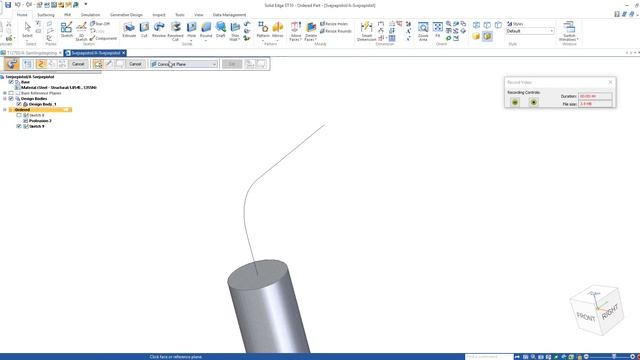Switch to the View ribbon tab
Viewport: 640px width, 360px height.
(198, 15)
